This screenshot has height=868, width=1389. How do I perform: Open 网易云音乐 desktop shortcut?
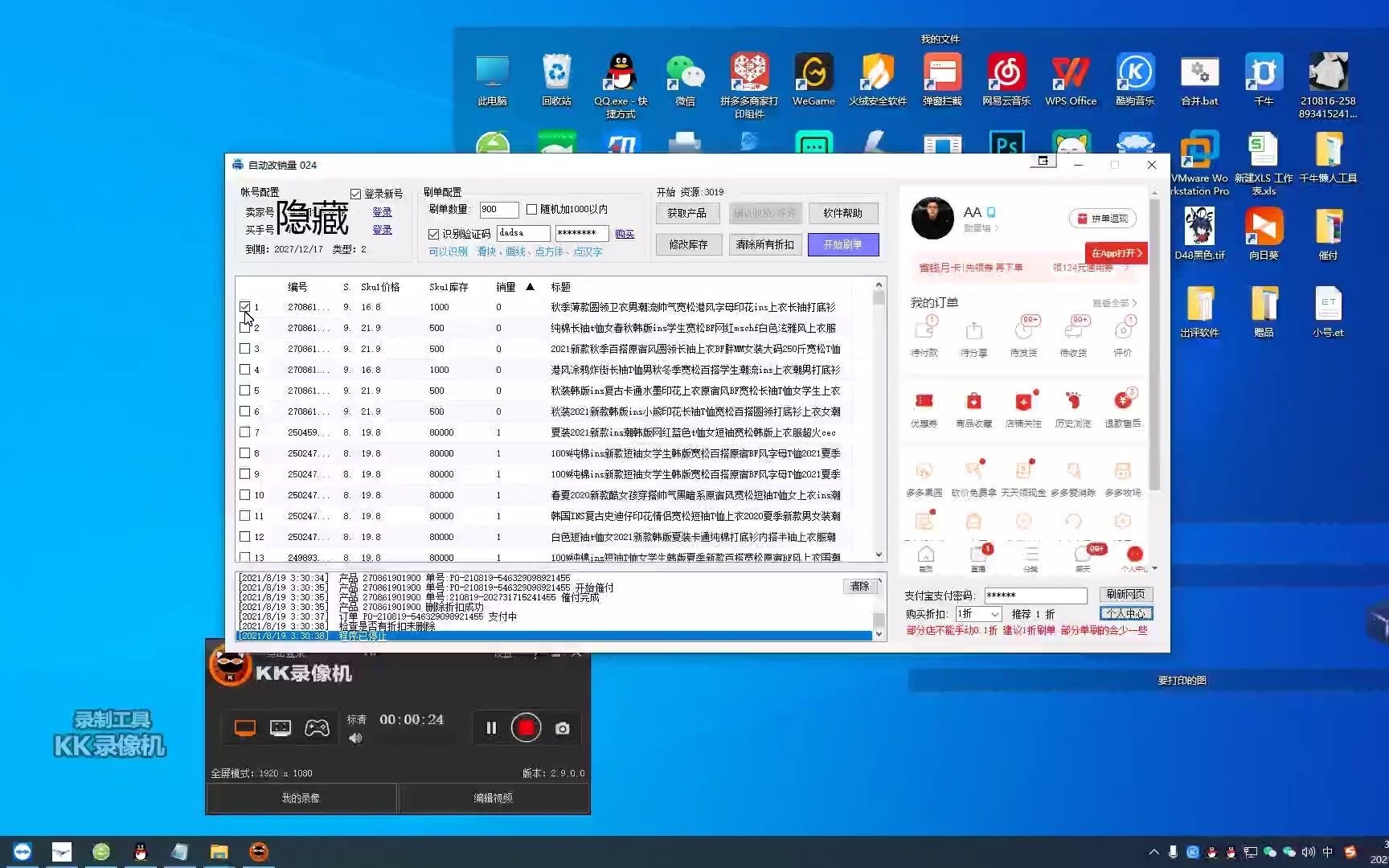(1006, 80)
